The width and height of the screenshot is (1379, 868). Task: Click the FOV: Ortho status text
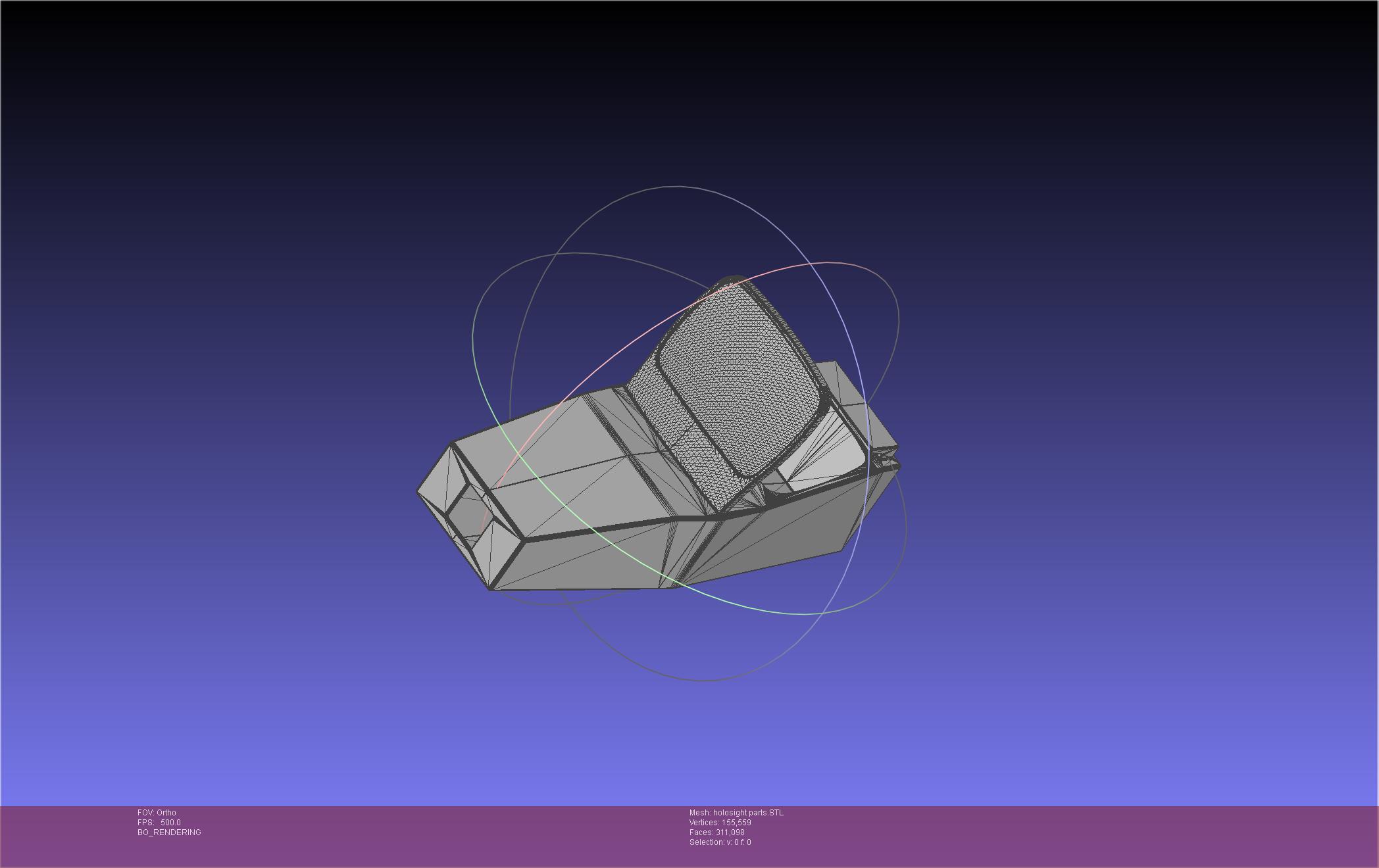pyautogui.click(x=157, y=813)
